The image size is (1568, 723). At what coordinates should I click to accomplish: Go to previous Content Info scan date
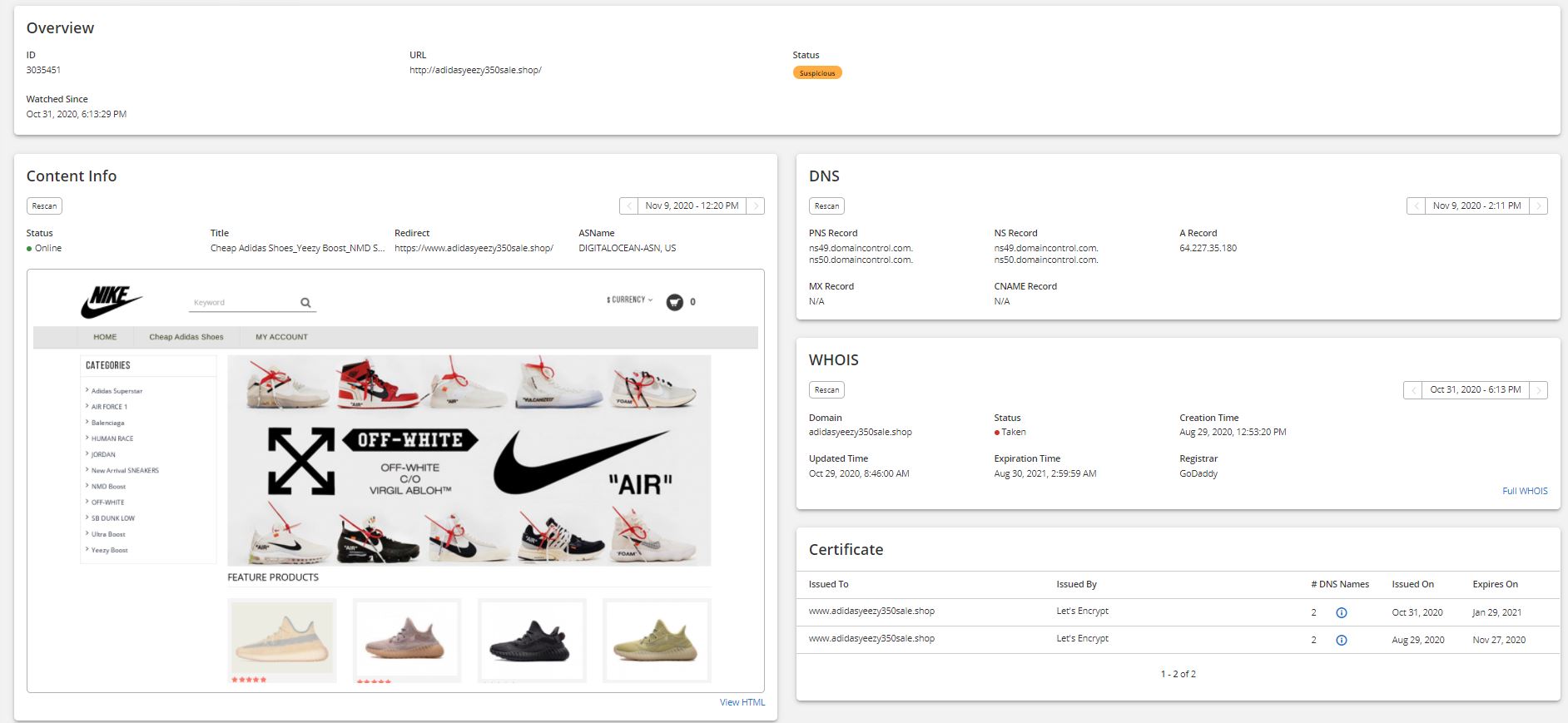tap(629, 206)
